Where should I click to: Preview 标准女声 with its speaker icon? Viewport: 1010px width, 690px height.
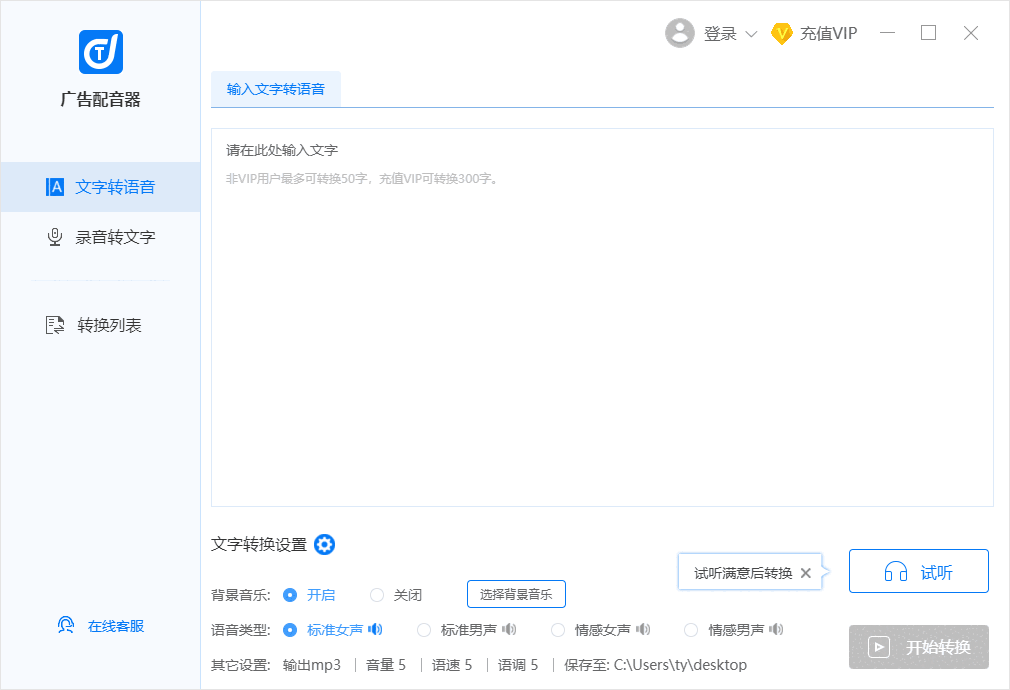tap(374, 629)
